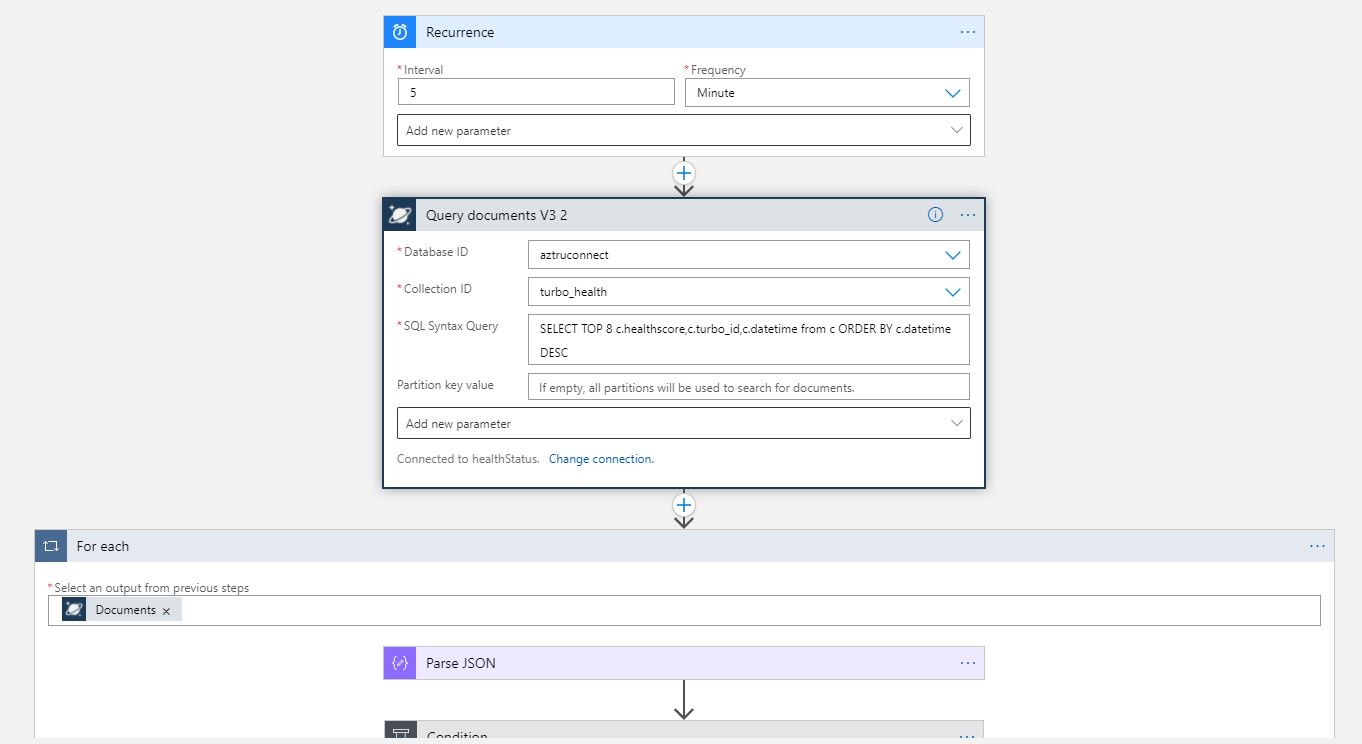The height and width of the screenshot is (744, 1362).
Task: Remove the Documents token with the x
Action: click(x=166, y=609)
